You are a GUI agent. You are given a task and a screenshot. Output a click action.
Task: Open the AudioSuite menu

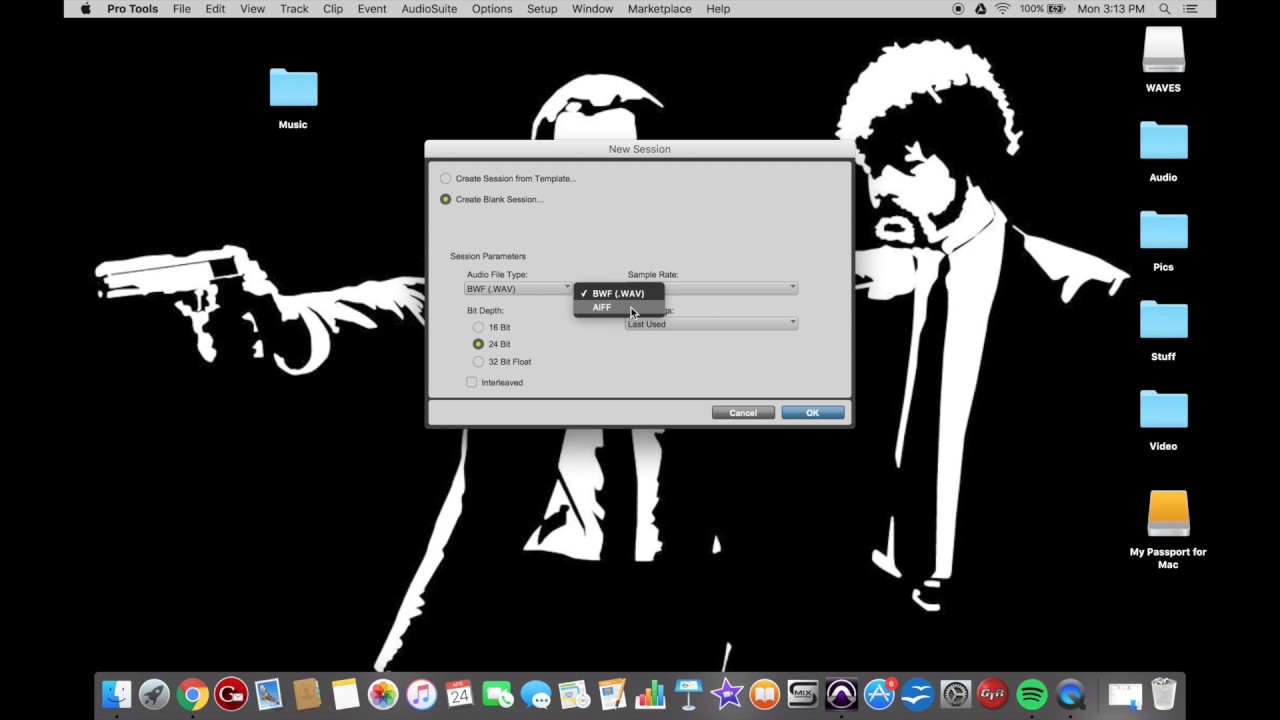point(429,9)
